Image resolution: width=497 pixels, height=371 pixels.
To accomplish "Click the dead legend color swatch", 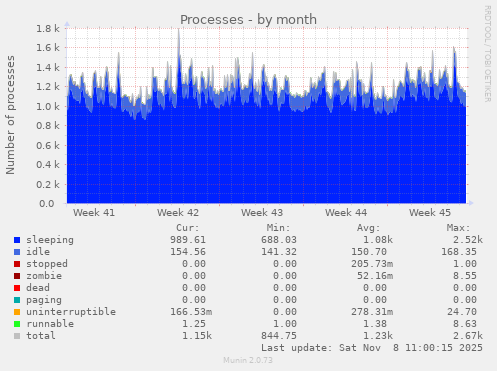I will 17,288.
